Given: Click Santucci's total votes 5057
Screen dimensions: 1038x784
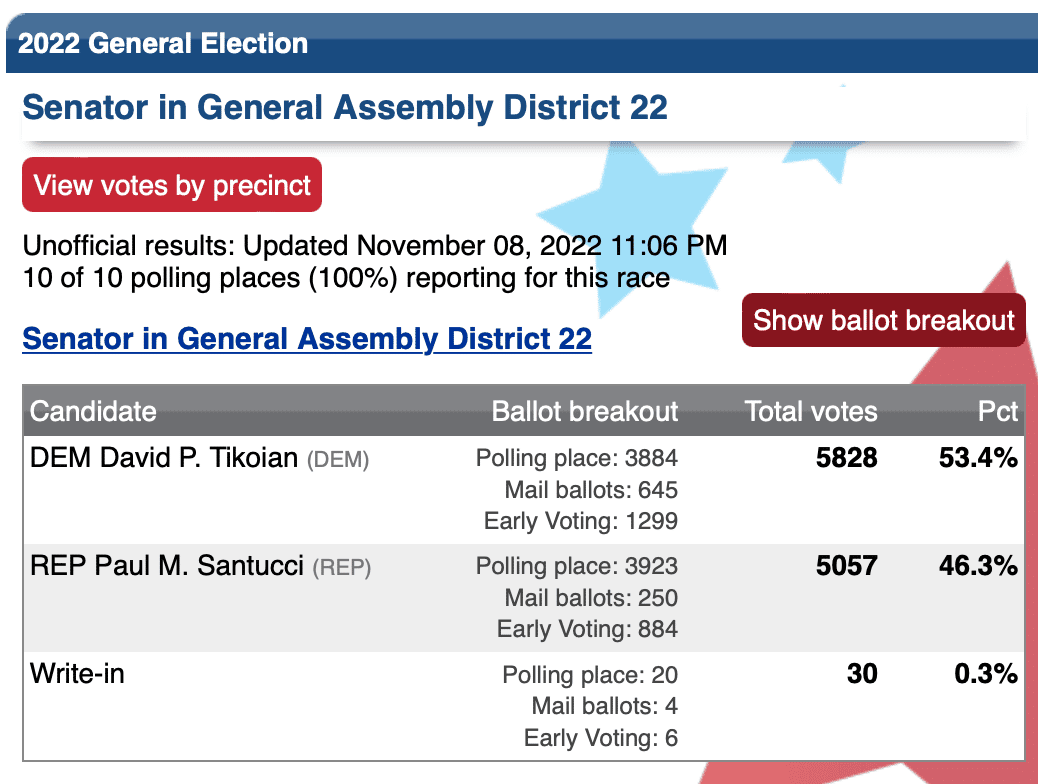Looking at the screenshot, I should 847,565.
